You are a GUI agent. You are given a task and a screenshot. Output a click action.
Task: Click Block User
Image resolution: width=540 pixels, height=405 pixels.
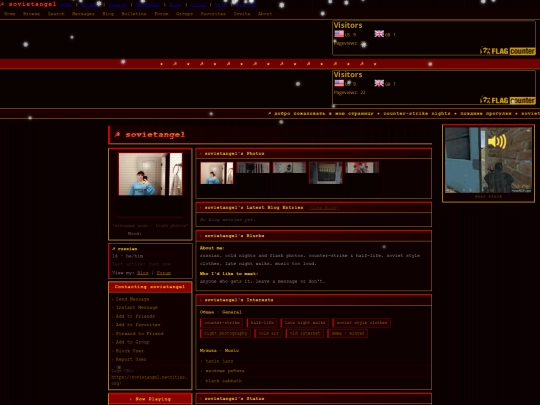pos(129,351)
